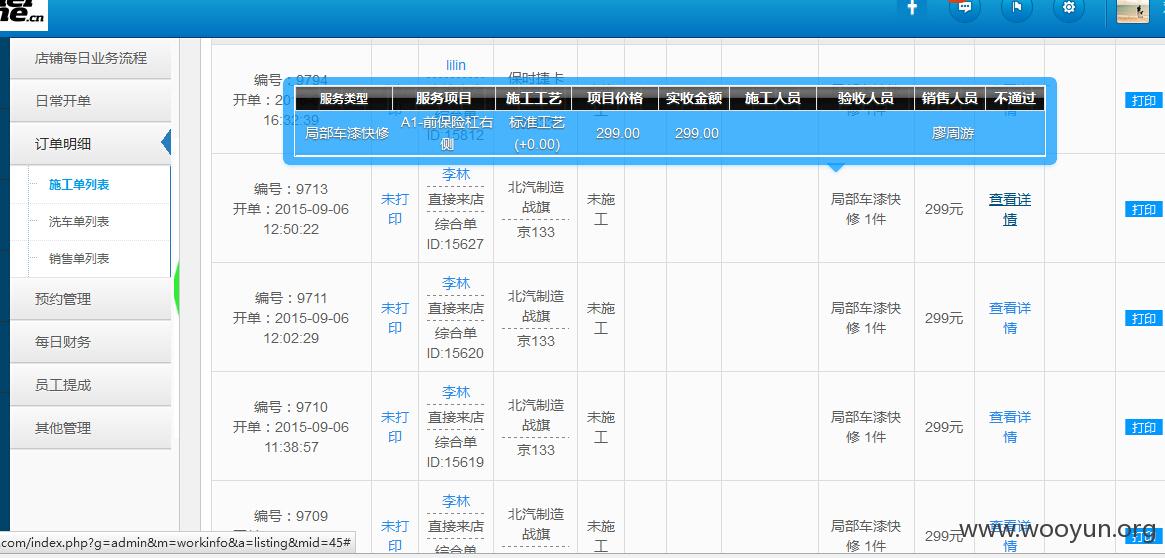This screenshot has height=558, width=1165.
Task: Click the 项目价格 column header in popup
Action: (614, 98)
